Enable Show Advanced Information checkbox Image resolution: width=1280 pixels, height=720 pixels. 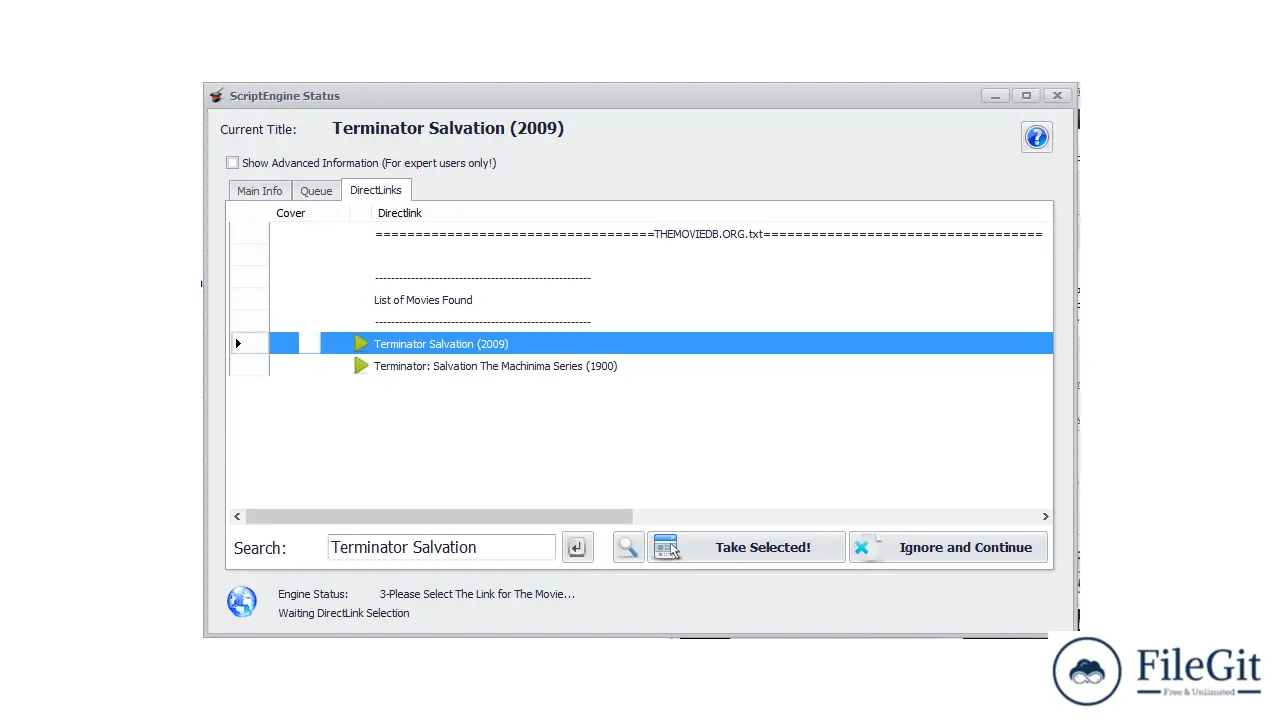(x=233, y=163)
